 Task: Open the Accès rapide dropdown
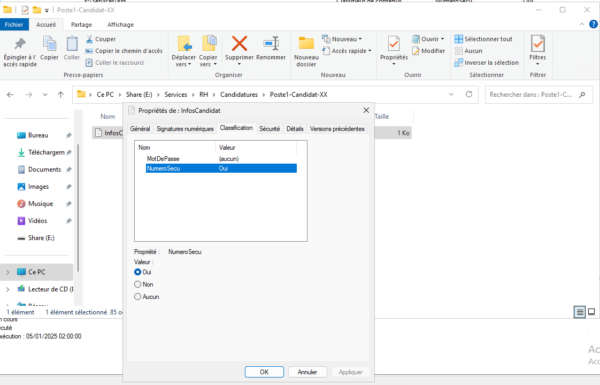347,51
